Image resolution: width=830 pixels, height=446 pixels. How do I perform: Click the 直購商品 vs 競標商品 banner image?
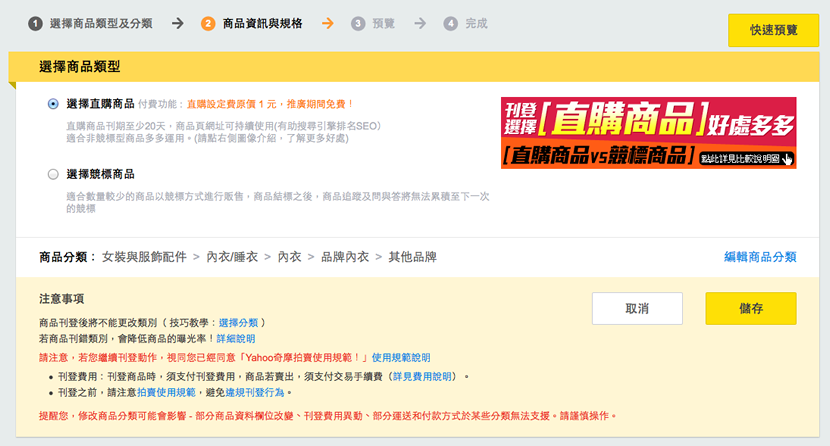[648, 132]
